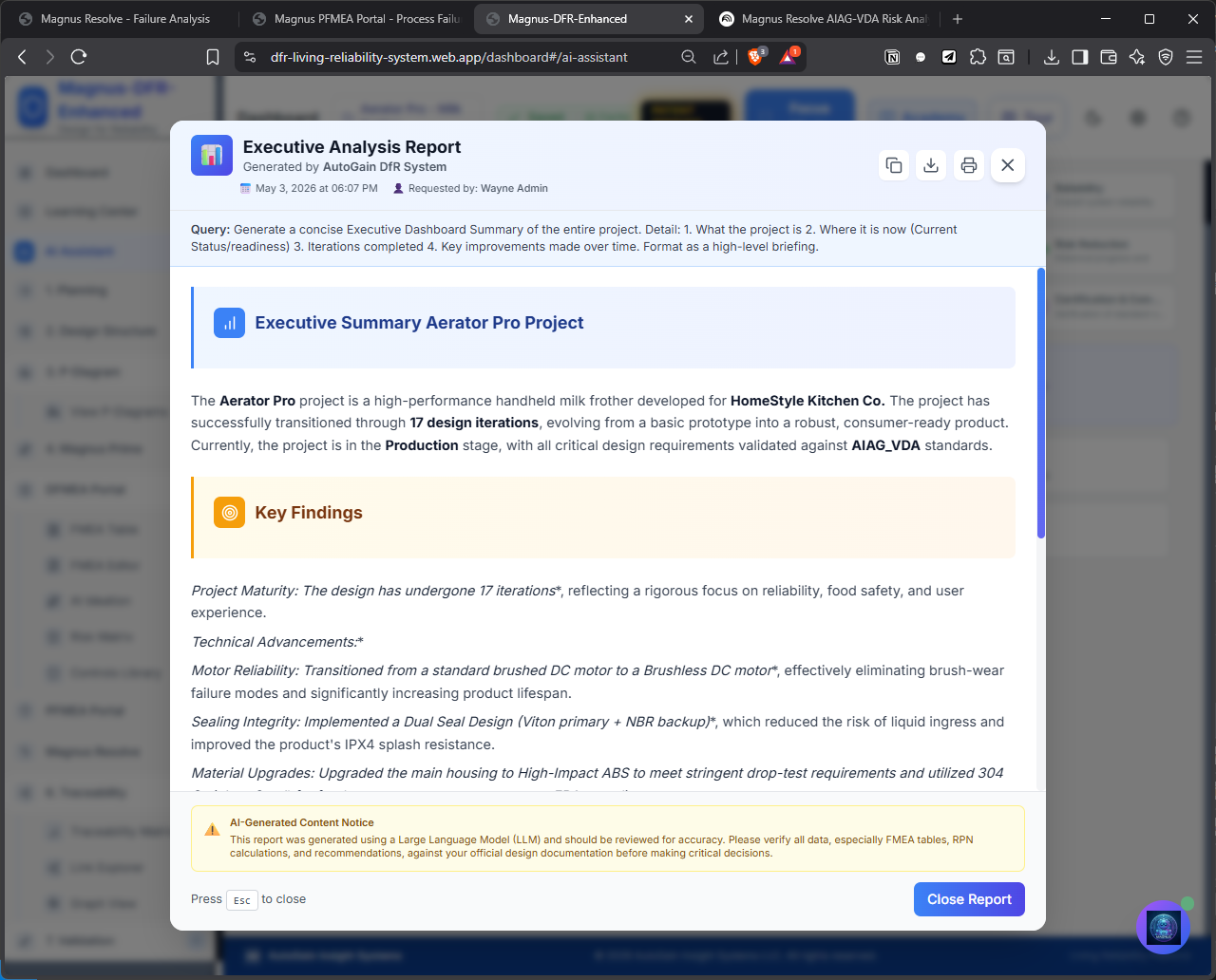
Task: Open browser downloads
Action: [x=1052, y=57]
